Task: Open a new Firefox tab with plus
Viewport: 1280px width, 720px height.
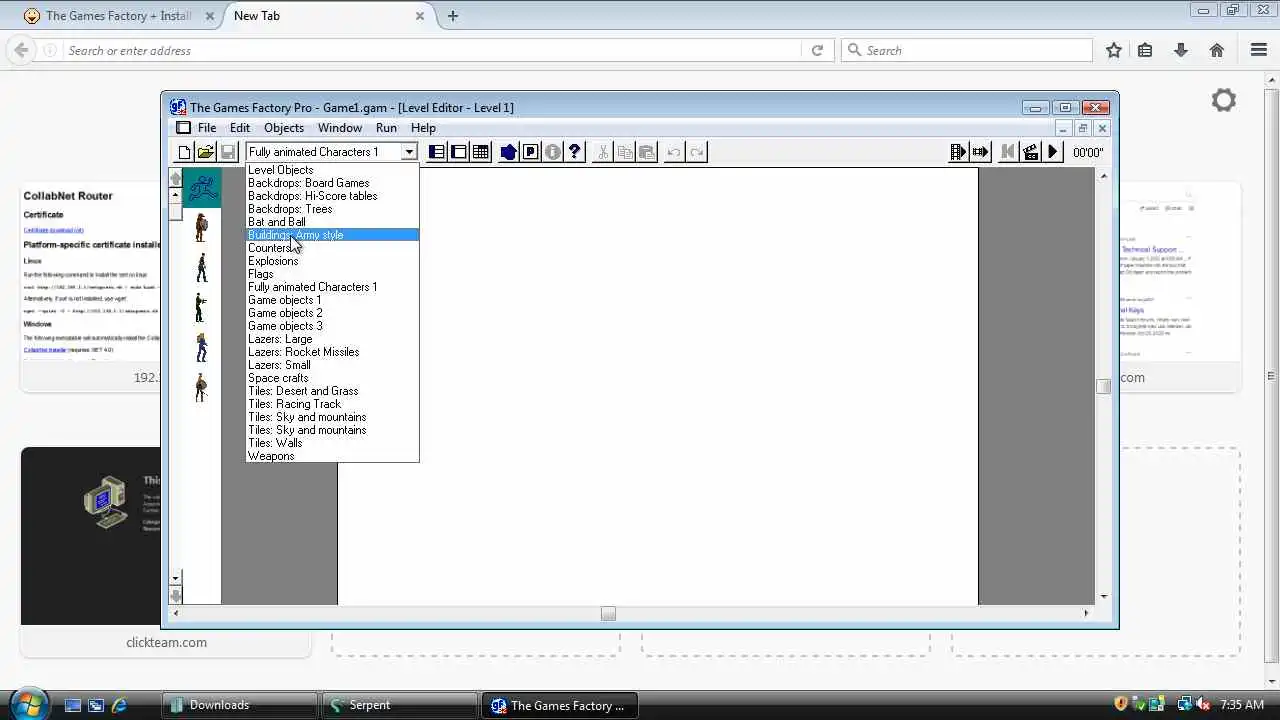Action: pyautogui.click(x=453, y=16)
